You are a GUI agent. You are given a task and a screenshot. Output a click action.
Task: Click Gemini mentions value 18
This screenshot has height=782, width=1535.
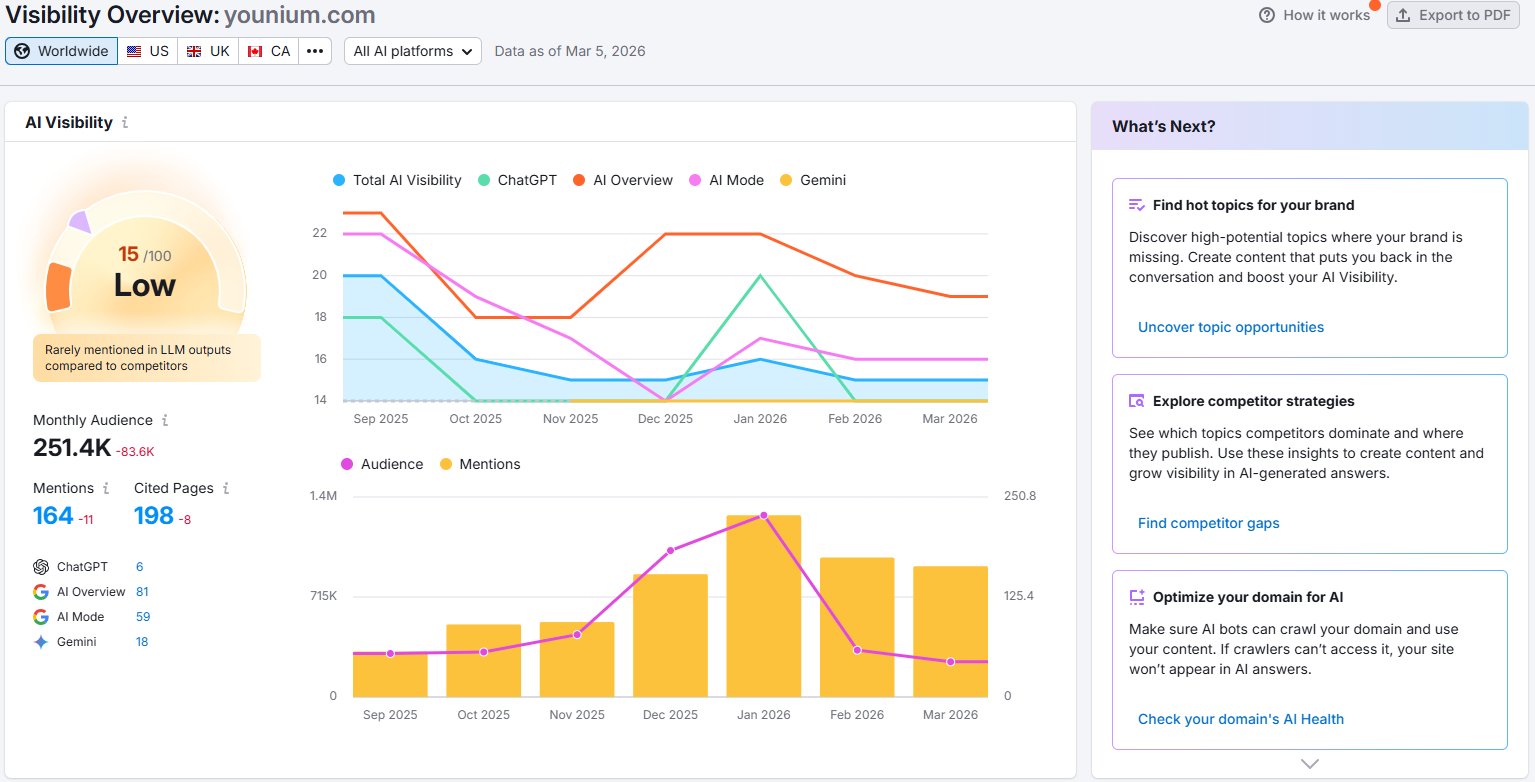[x=142, y=642]
